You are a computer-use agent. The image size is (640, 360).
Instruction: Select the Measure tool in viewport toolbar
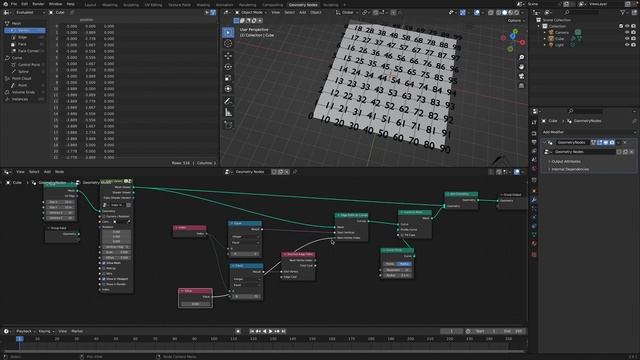pos(228,112)
